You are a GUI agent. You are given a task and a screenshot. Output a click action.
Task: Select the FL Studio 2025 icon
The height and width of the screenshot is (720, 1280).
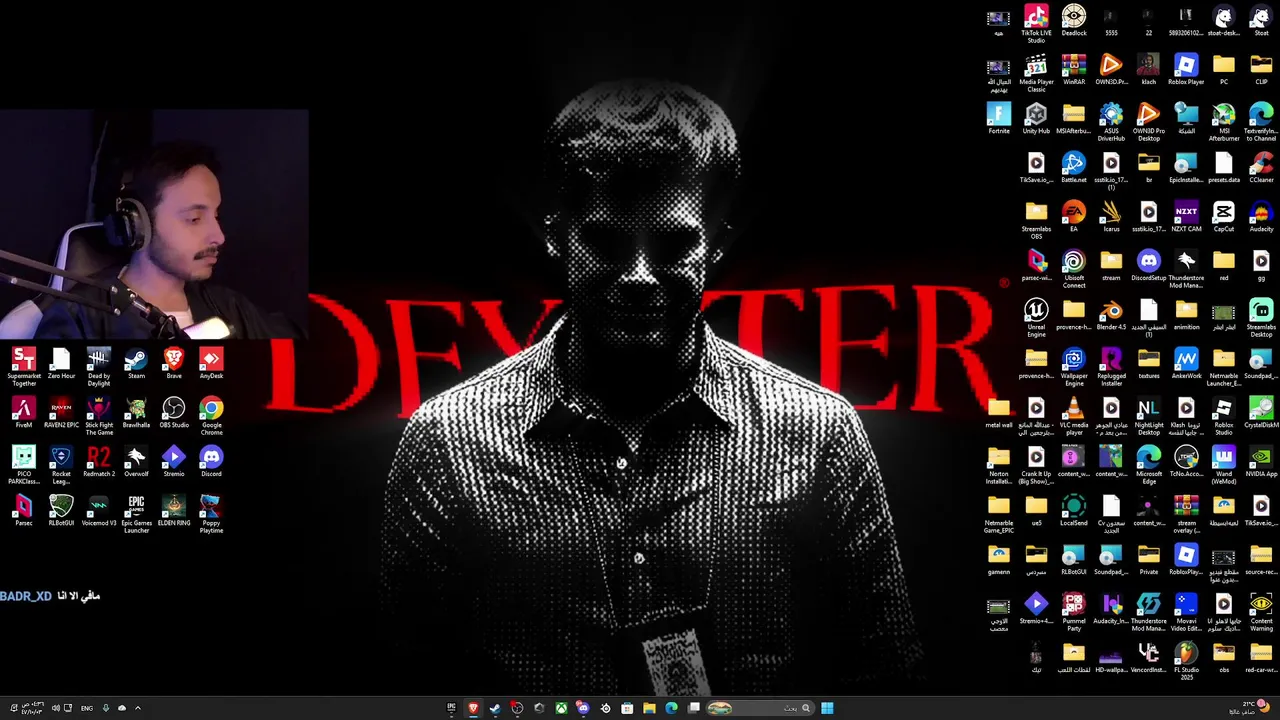click(1186, 661)
